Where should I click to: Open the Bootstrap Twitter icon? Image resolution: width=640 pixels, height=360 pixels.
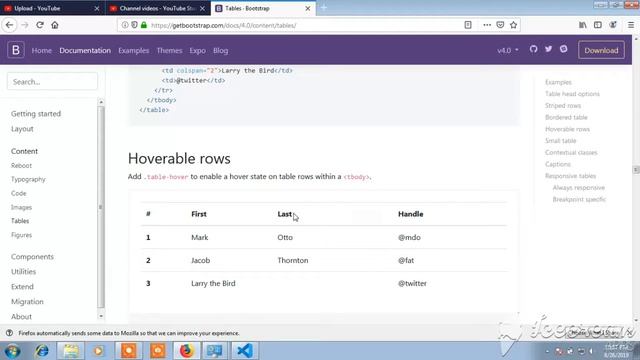549,49
